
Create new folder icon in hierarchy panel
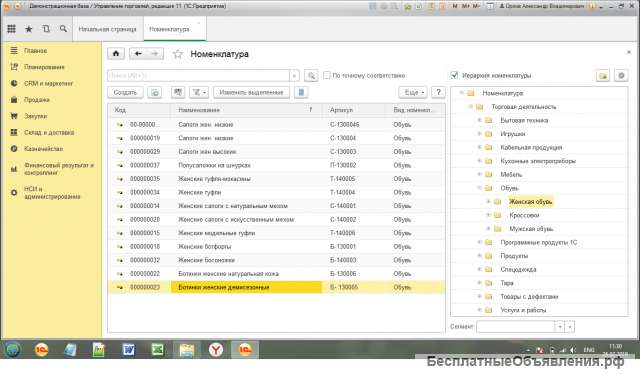pyautogui.click(x=603, y=76)
